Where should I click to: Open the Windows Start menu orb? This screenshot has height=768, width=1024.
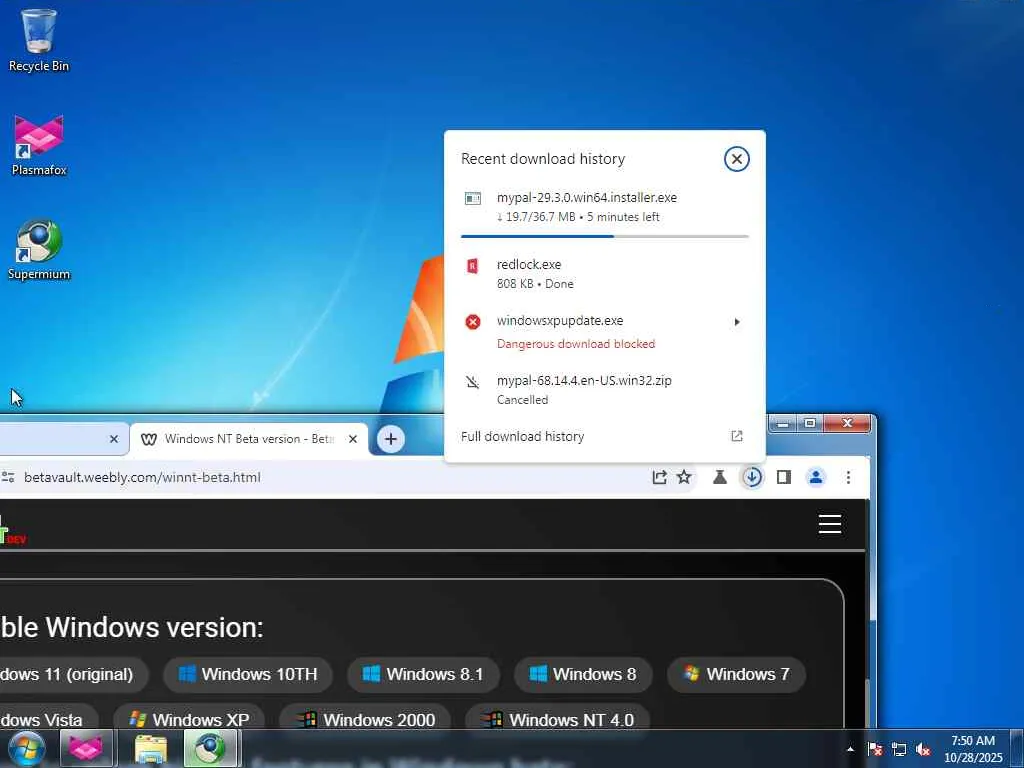tap(26, 748)
